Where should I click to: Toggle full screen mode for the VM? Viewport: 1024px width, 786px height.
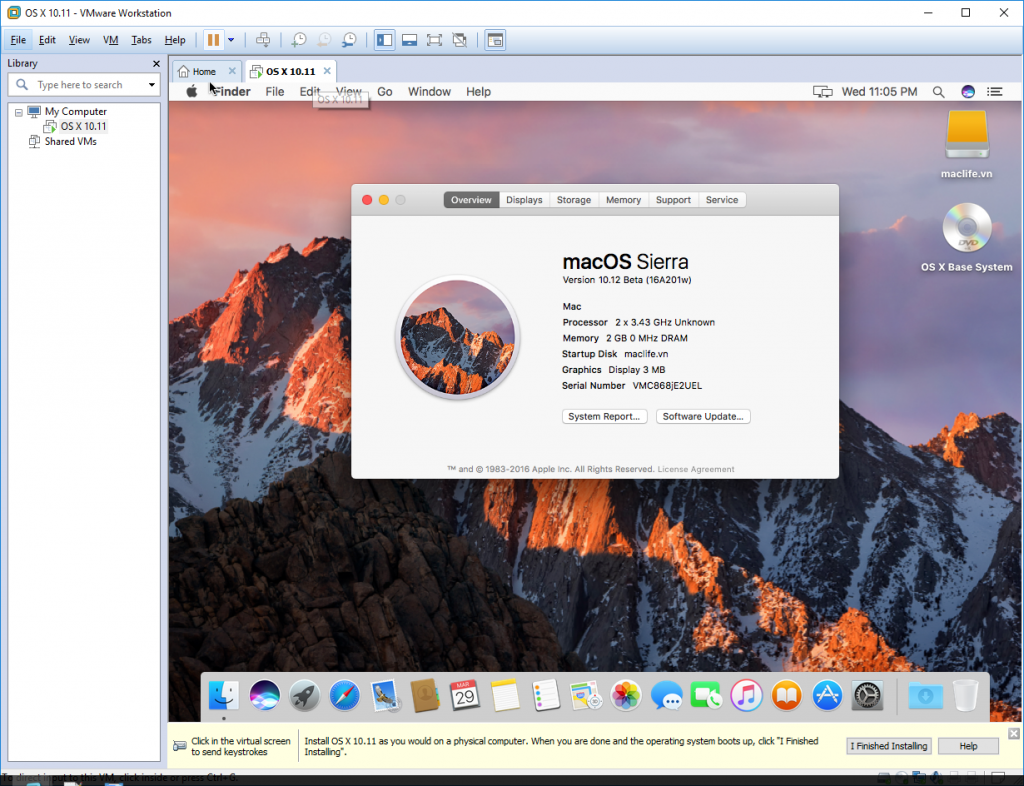(x=434, y=40)
